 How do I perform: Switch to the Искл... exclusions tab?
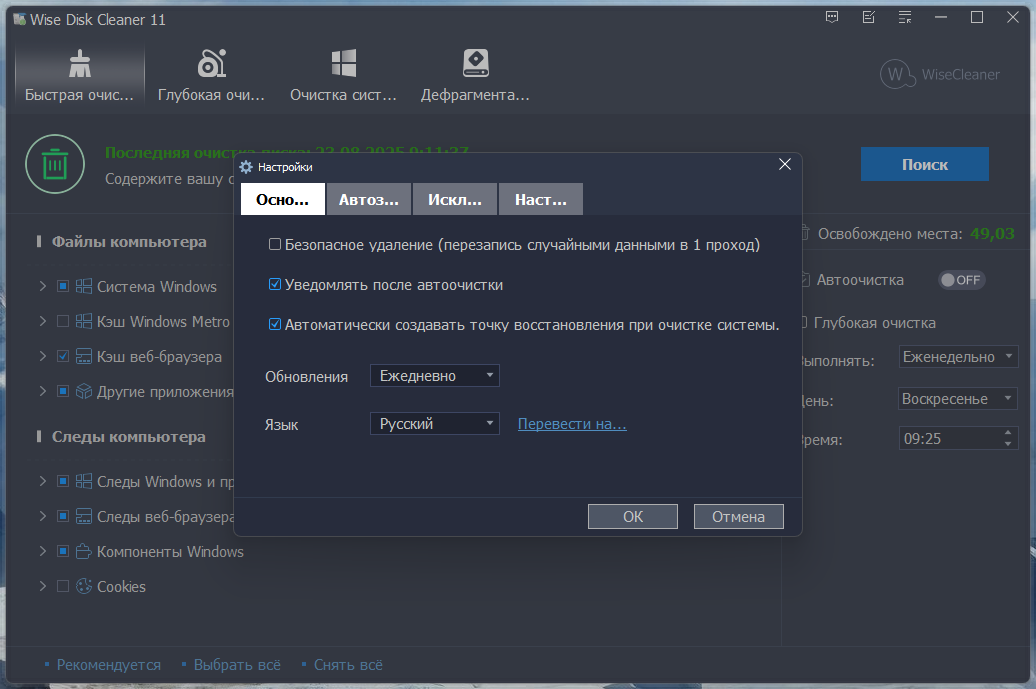455,199
